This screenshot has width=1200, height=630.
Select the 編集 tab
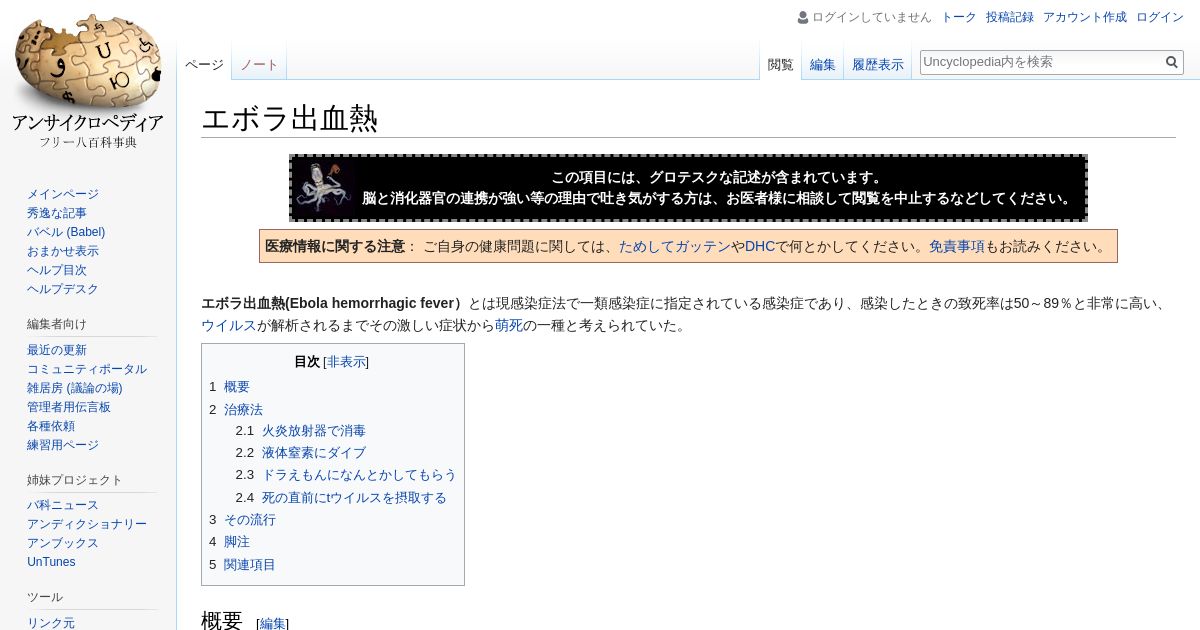click(823, 65)
